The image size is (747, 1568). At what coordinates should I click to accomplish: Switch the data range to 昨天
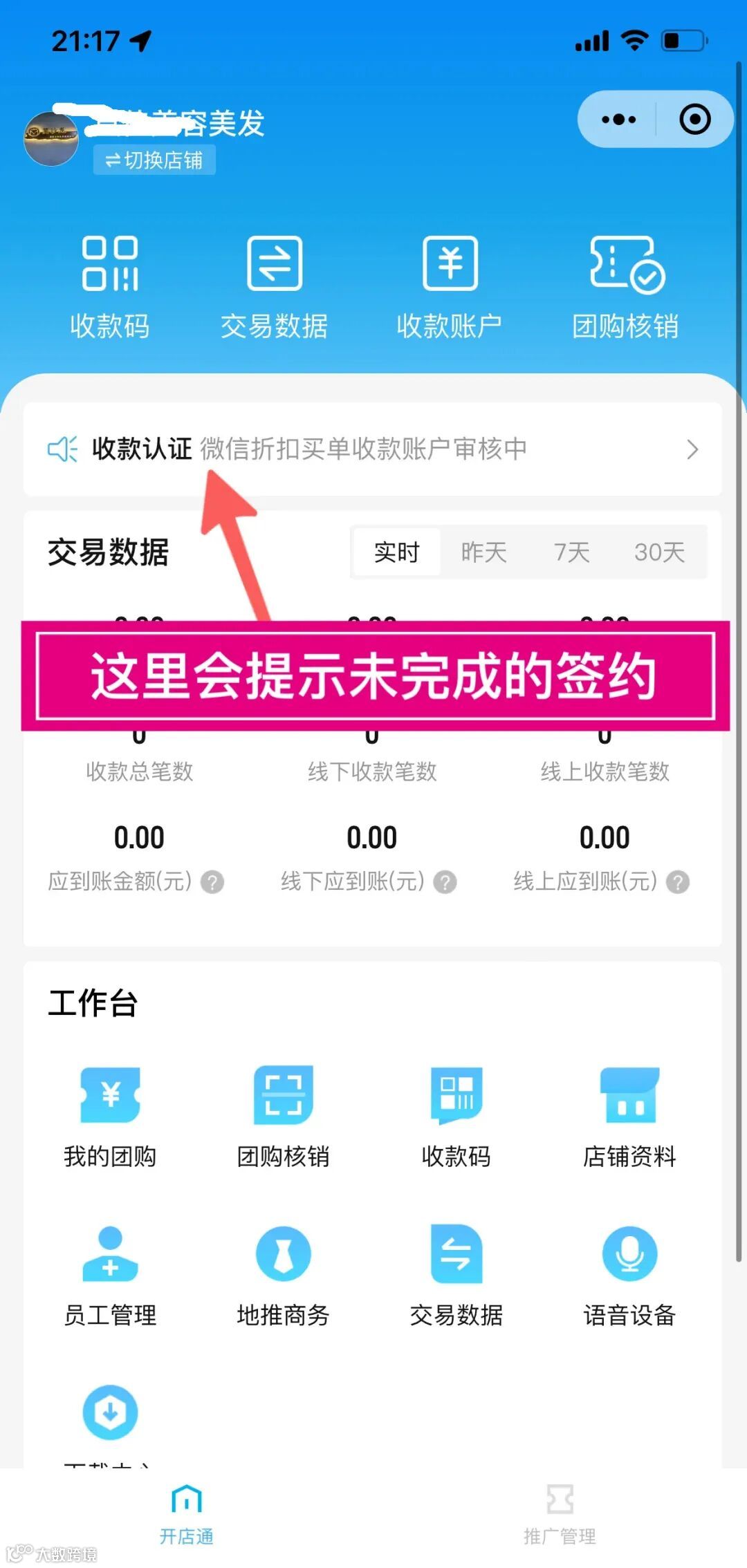pos(484,552)
